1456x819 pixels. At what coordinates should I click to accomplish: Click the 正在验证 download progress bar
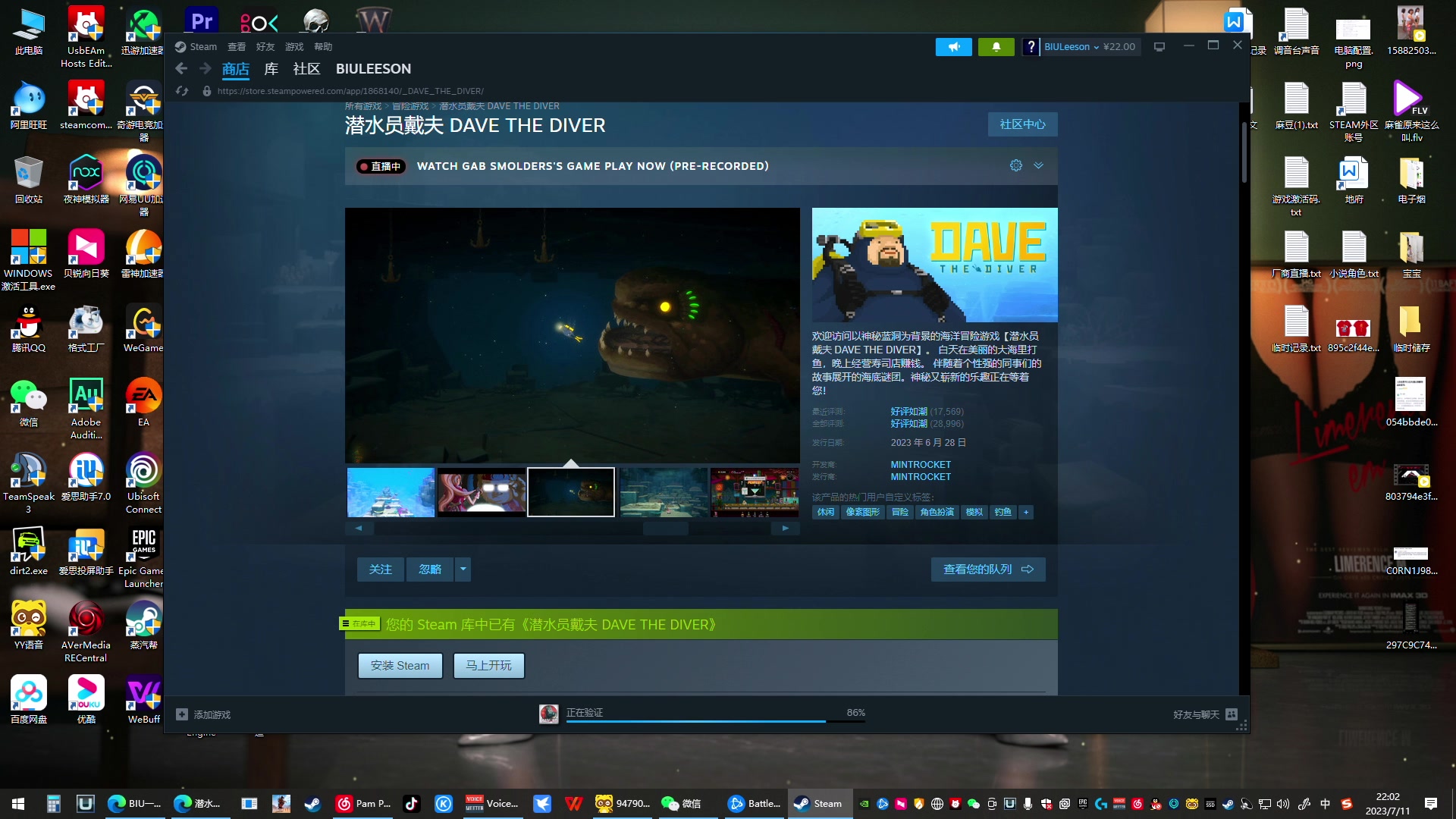pos(716,721)
